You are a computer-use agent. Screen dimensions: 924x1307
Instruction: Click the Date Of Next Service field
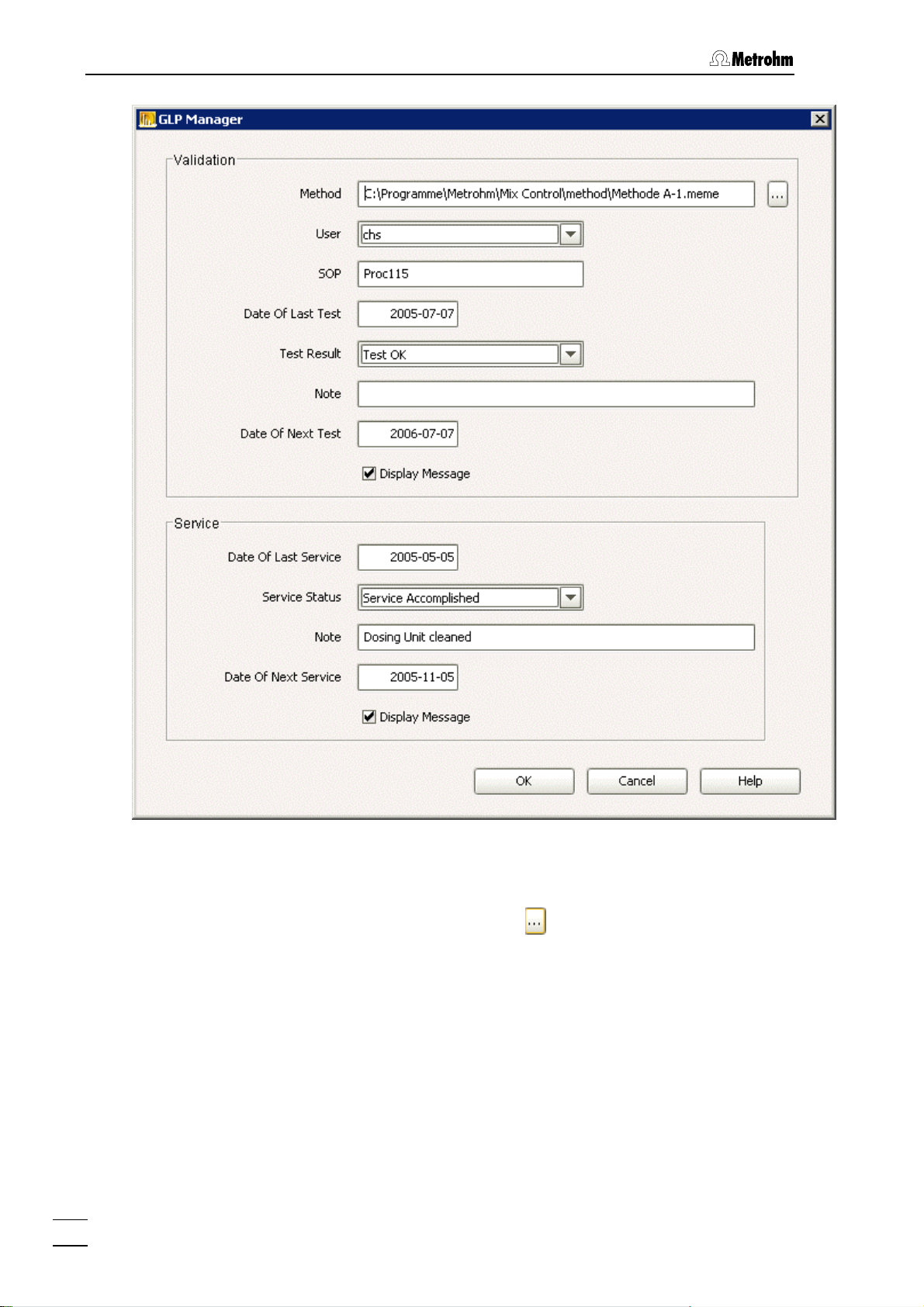tap(407, 677)
